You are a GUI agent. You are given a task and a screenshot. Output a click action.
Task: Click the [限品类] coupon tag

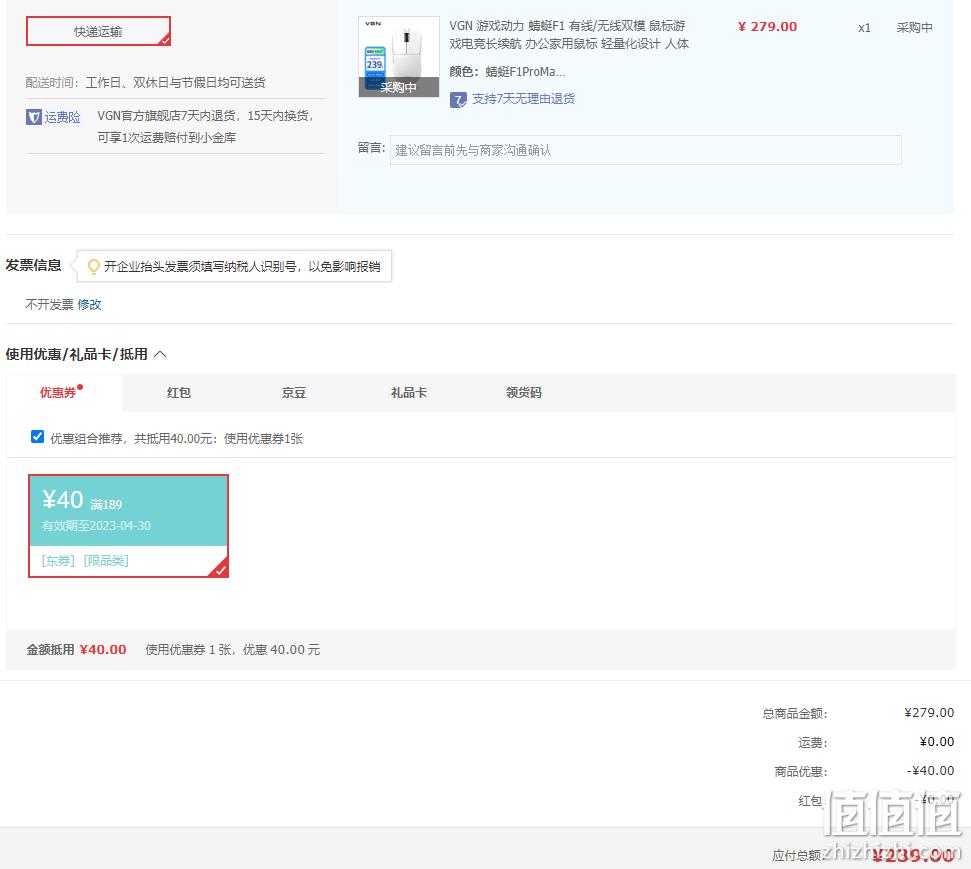click(106, 561)
